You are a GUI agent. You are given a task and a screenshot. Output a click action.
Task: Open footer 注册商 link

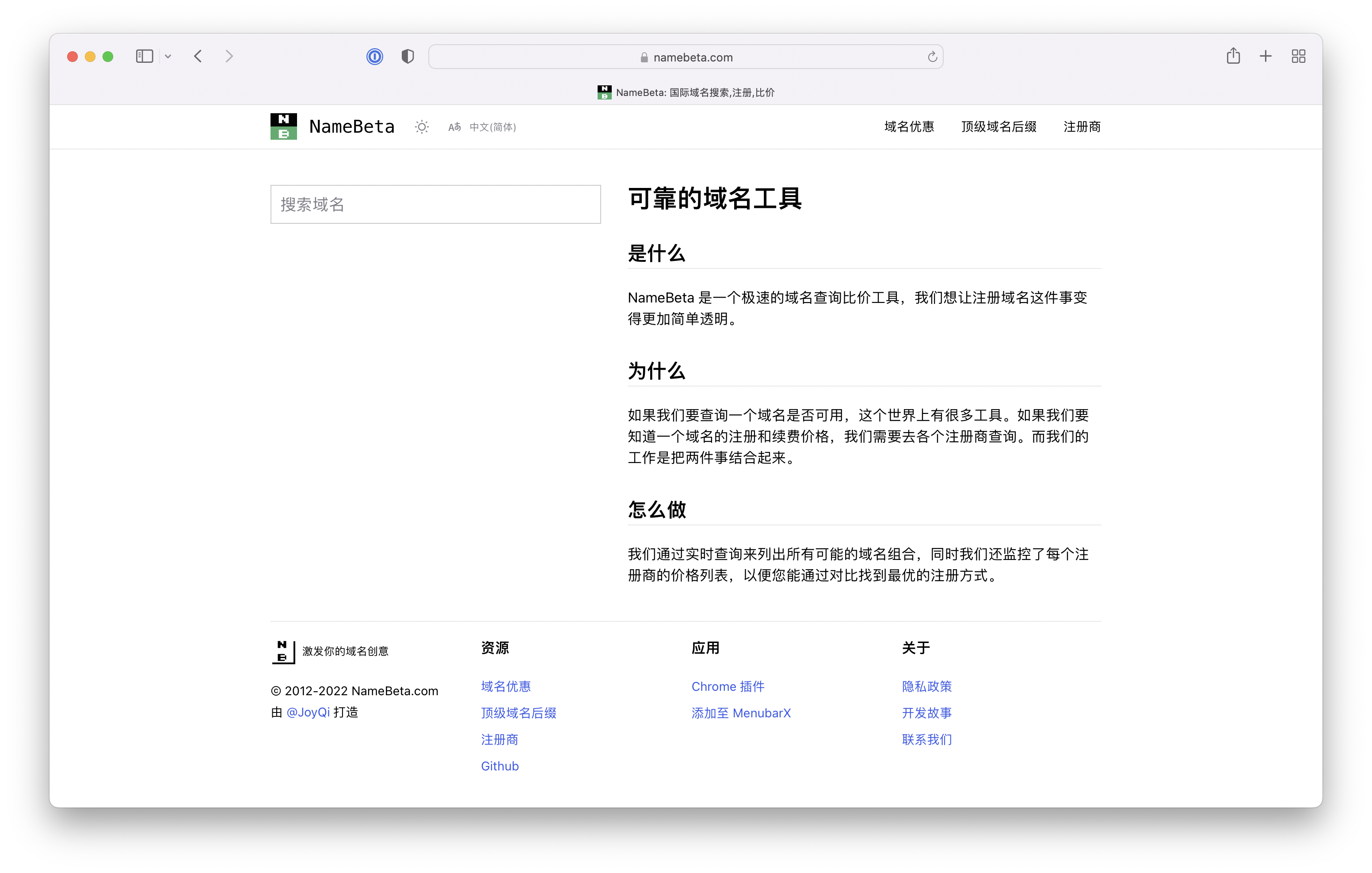[499, 739]
